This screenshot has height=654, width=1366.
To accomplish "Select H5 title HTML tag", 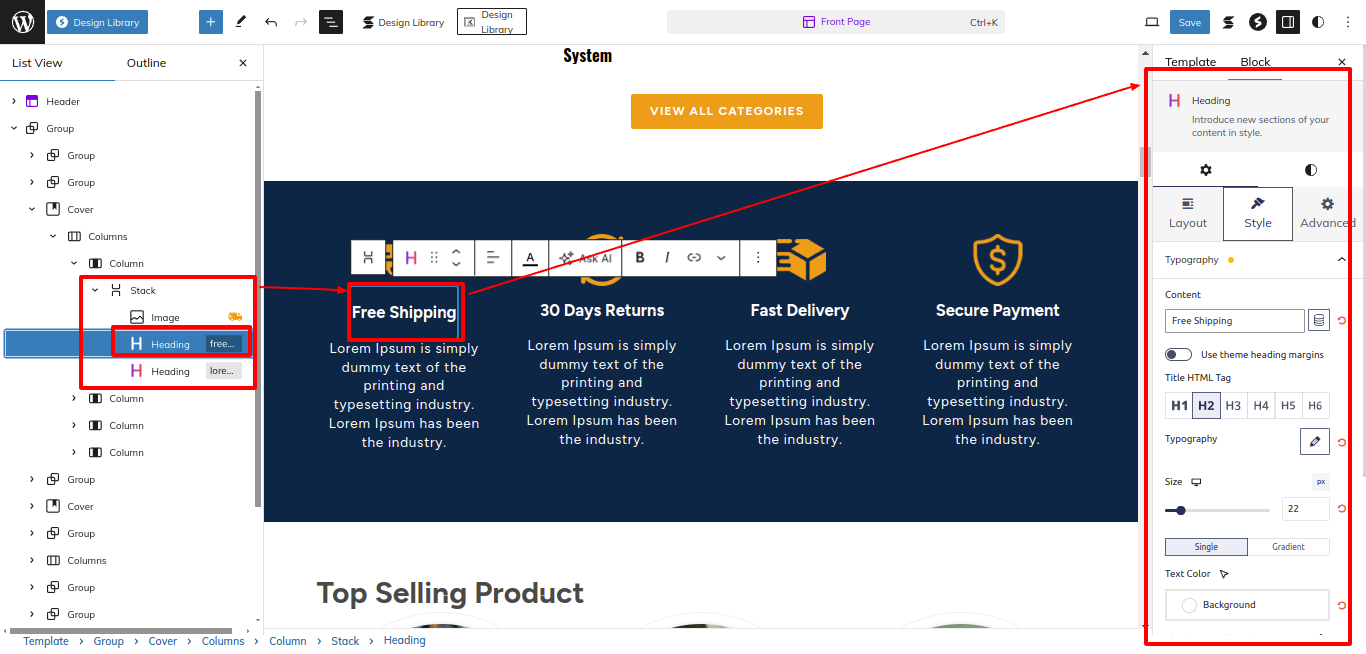I will (1288, 406).
